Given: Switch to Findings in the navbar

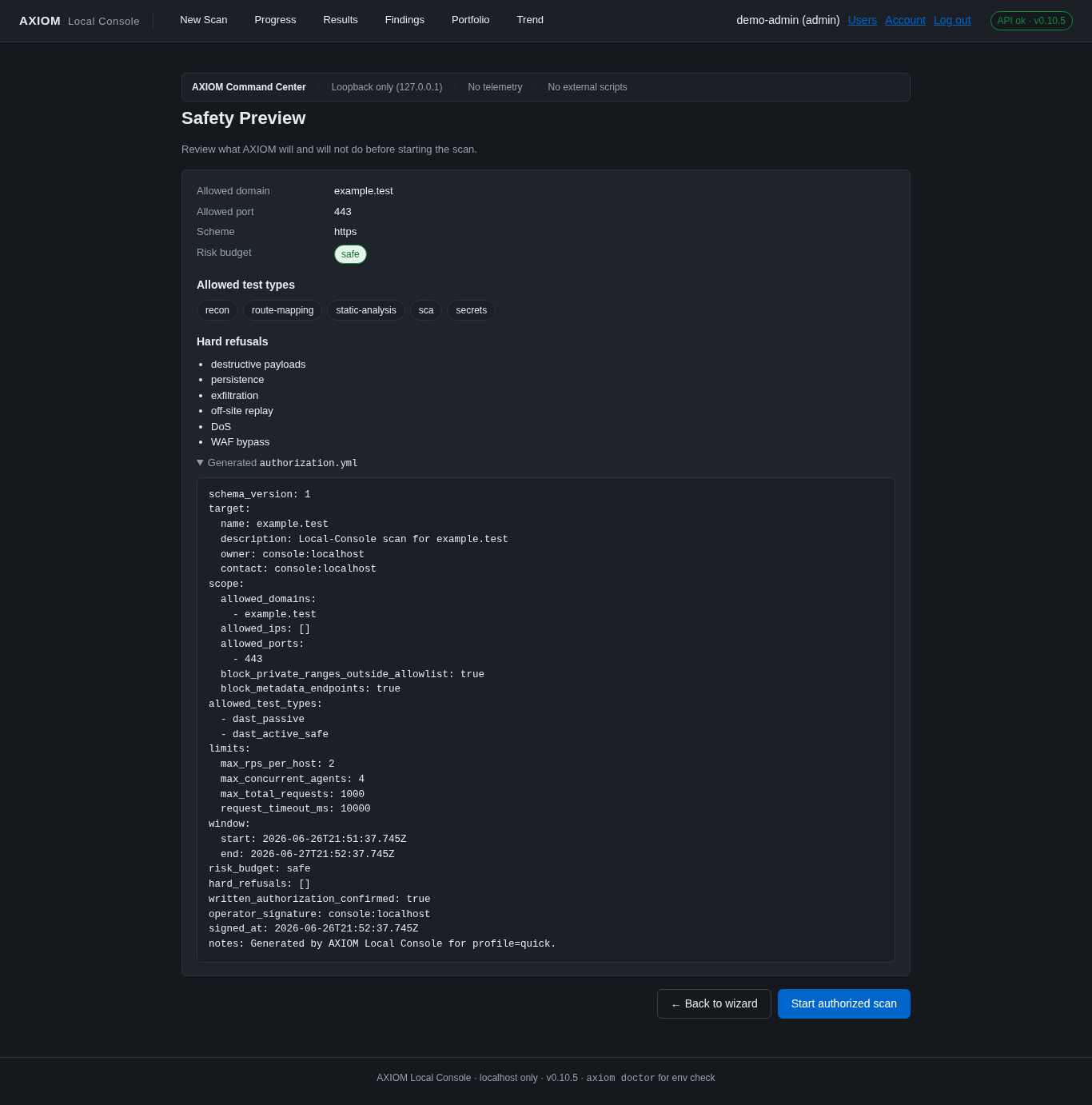Looking at the screenshot, I should 405,20.
